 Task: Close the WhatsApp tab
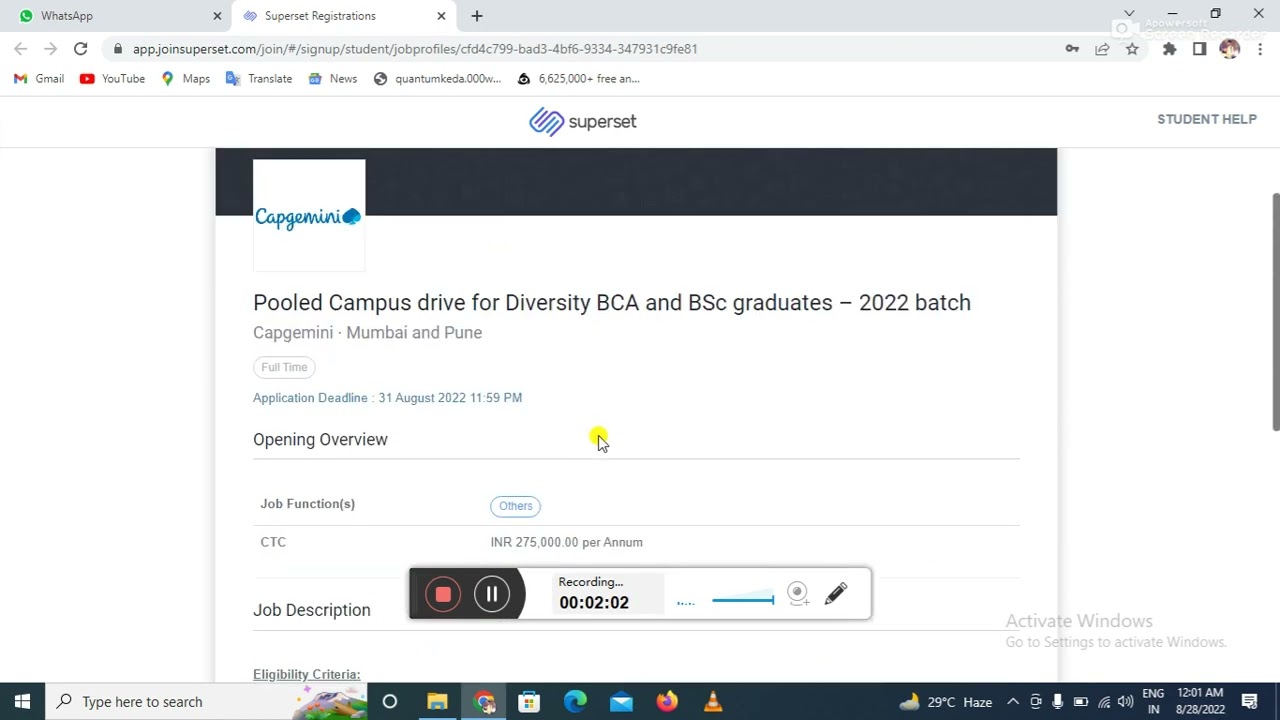coord(217,16)
